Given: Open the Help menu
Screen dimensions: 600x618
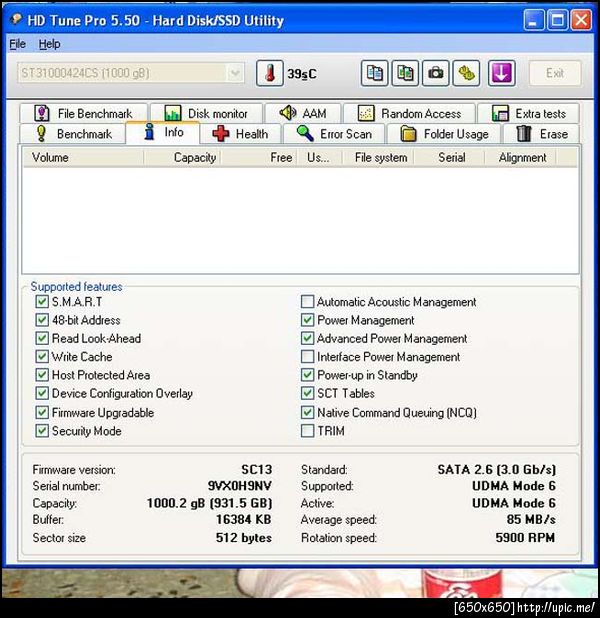Looking at the screenshot, I should [x=50, y=44].
